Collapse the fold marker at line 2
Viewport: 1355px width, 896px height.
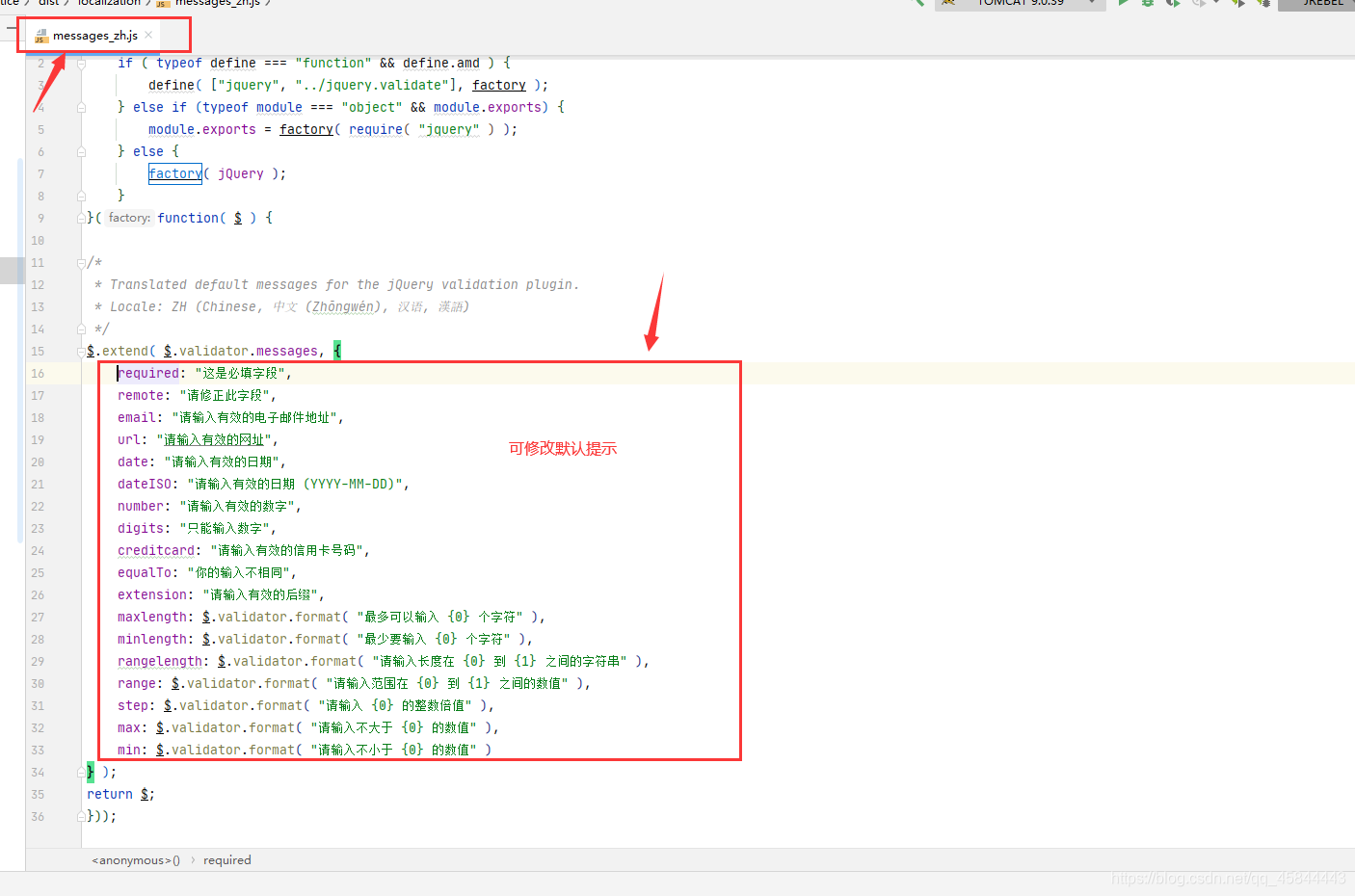(82, 64)
